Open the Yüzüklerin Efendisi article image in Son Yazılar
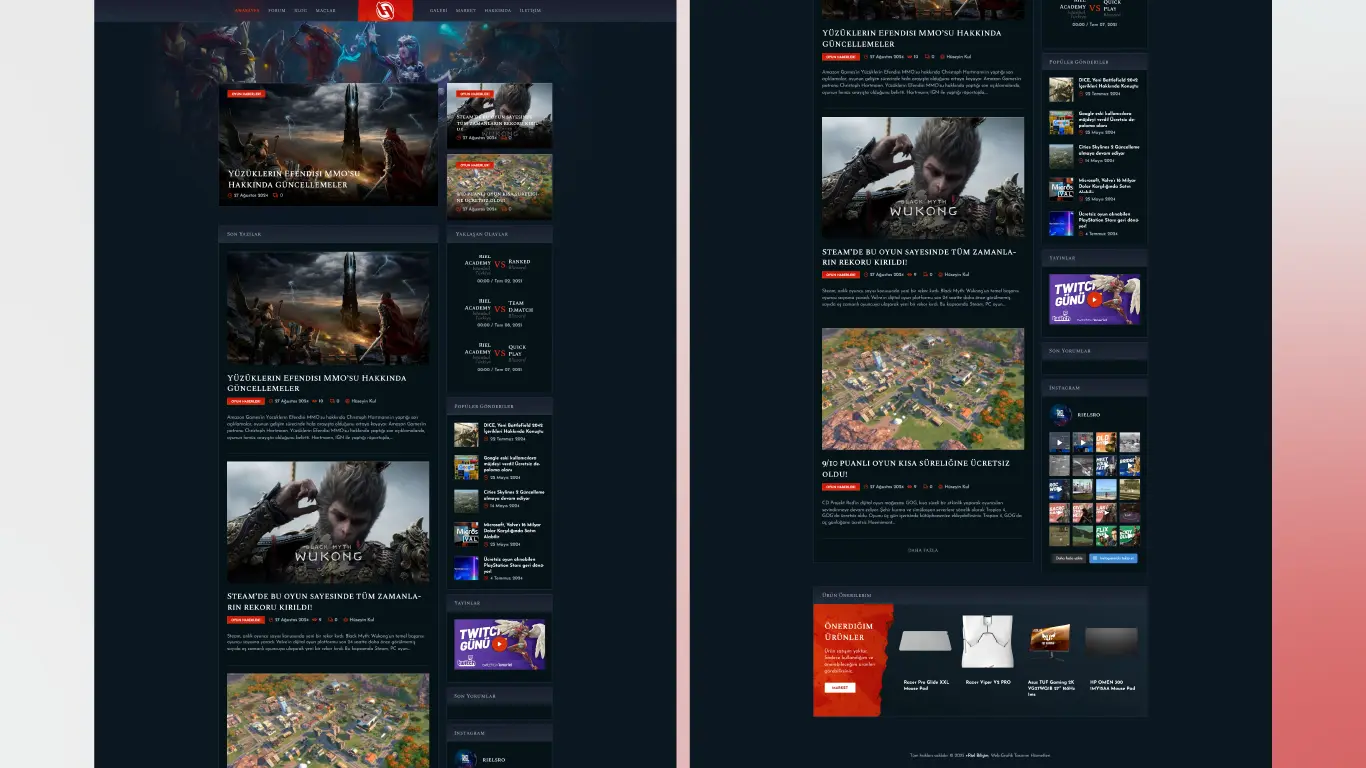This screenshot has width=1366, height=768. pyautogui.click(x=328, y=308)
